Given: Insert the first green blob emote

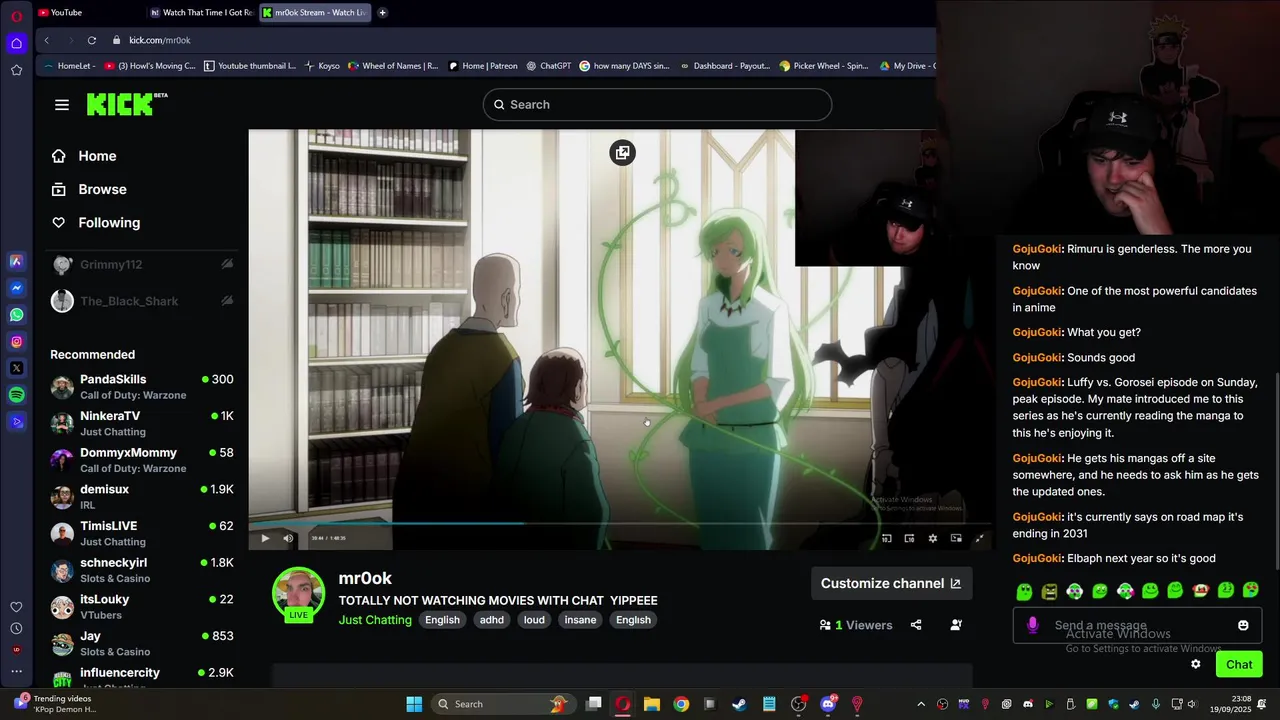Looking at the screenshot, I should (1024, 592).
